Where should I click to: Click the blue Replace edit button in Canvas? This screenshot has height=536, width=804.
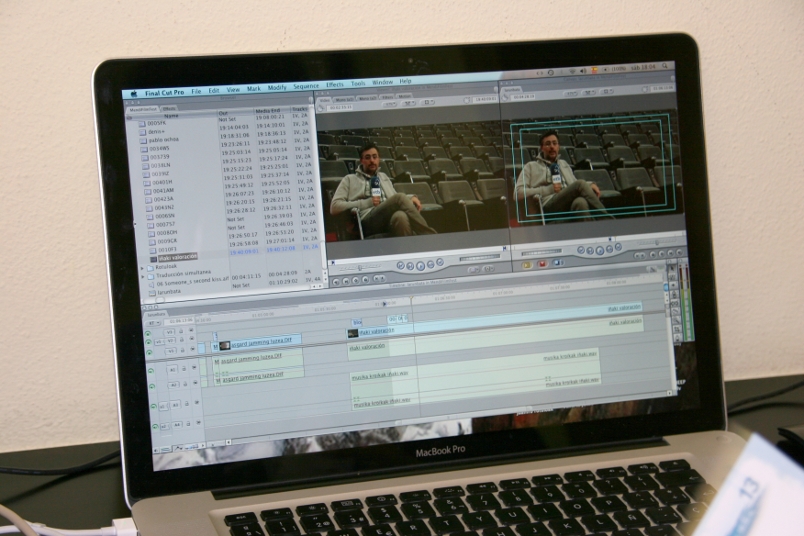tap(557, 263)
